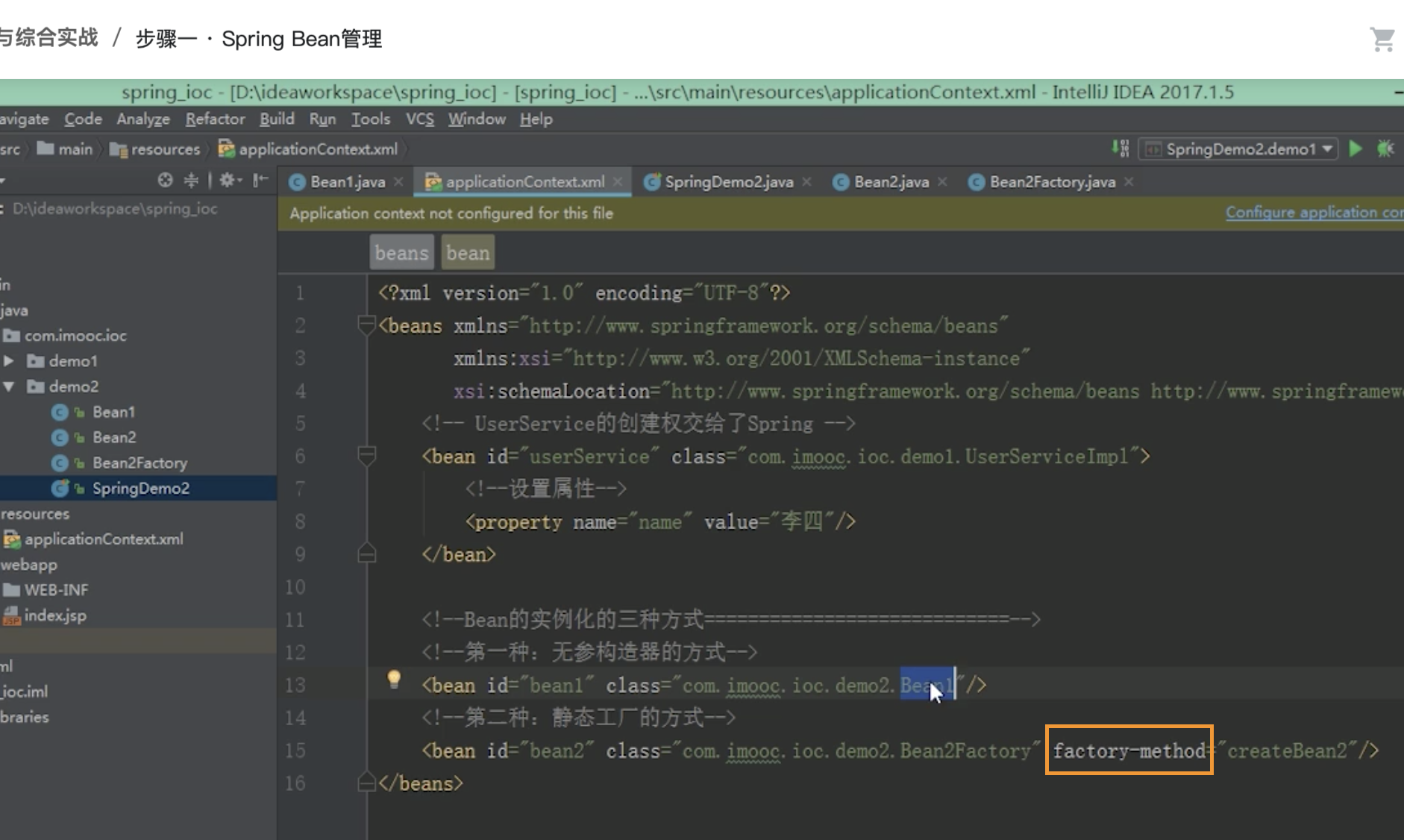
Task: Click resources in navigation bar
Action: (155, 149)
